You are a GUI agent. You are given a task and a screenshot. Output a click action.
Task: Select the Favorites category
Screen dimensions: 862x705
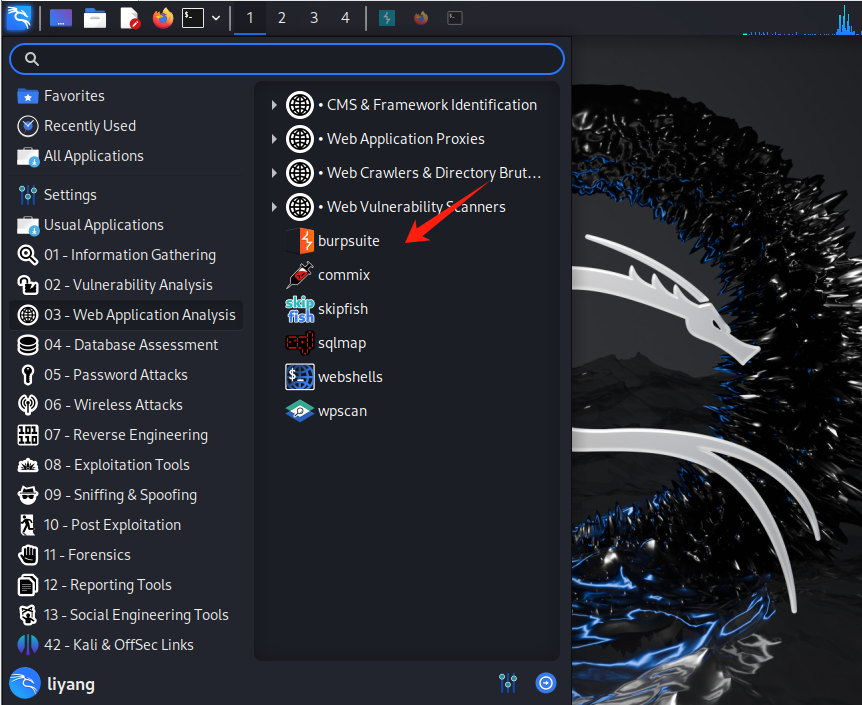[x=126, y=96]
